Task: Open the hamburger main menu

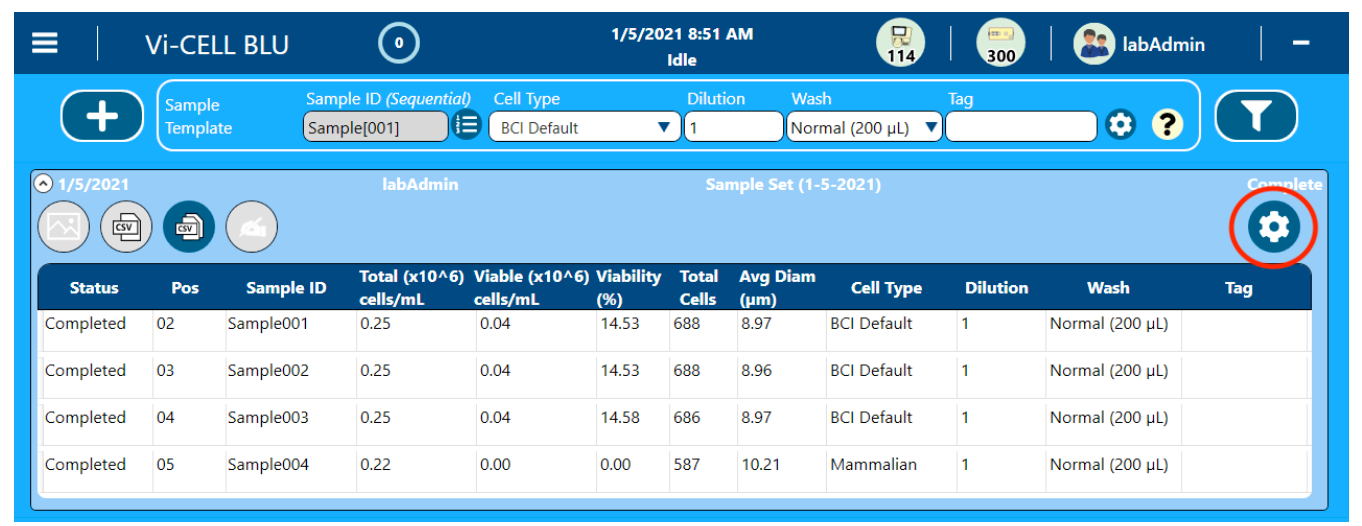Action: pyautogui.click(x=44, y=44)
